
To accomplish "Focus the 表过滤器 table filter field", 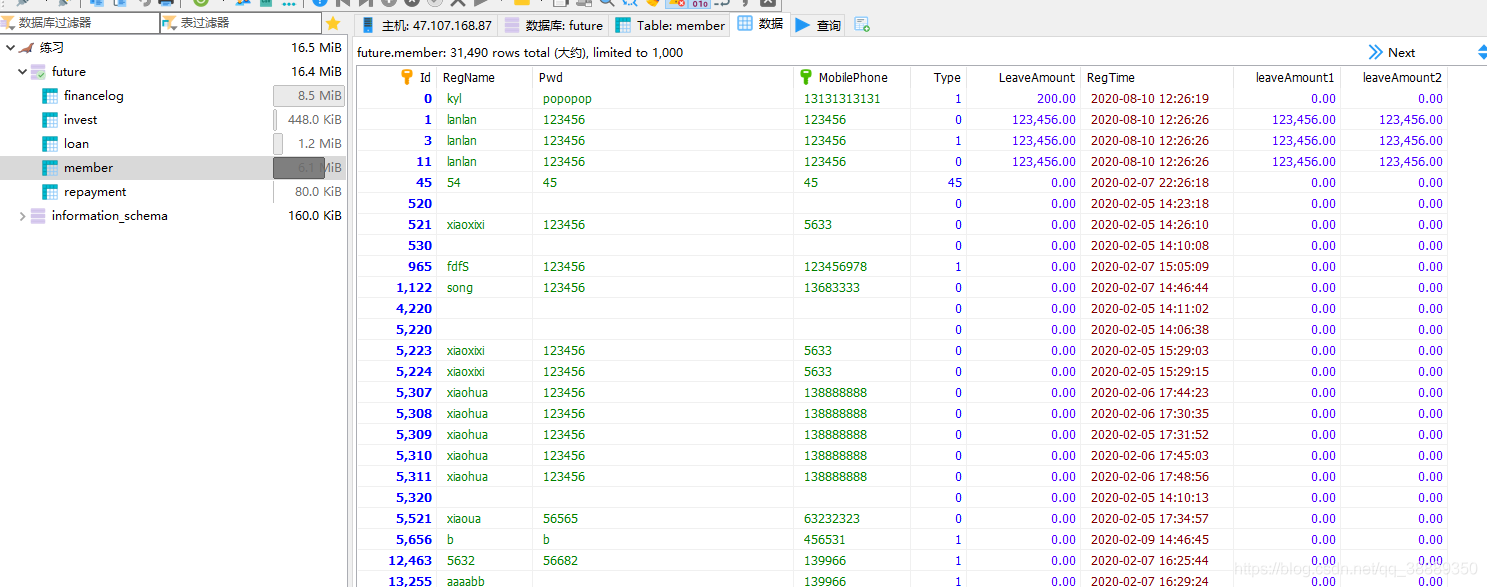I will click(x=241, y=23).
